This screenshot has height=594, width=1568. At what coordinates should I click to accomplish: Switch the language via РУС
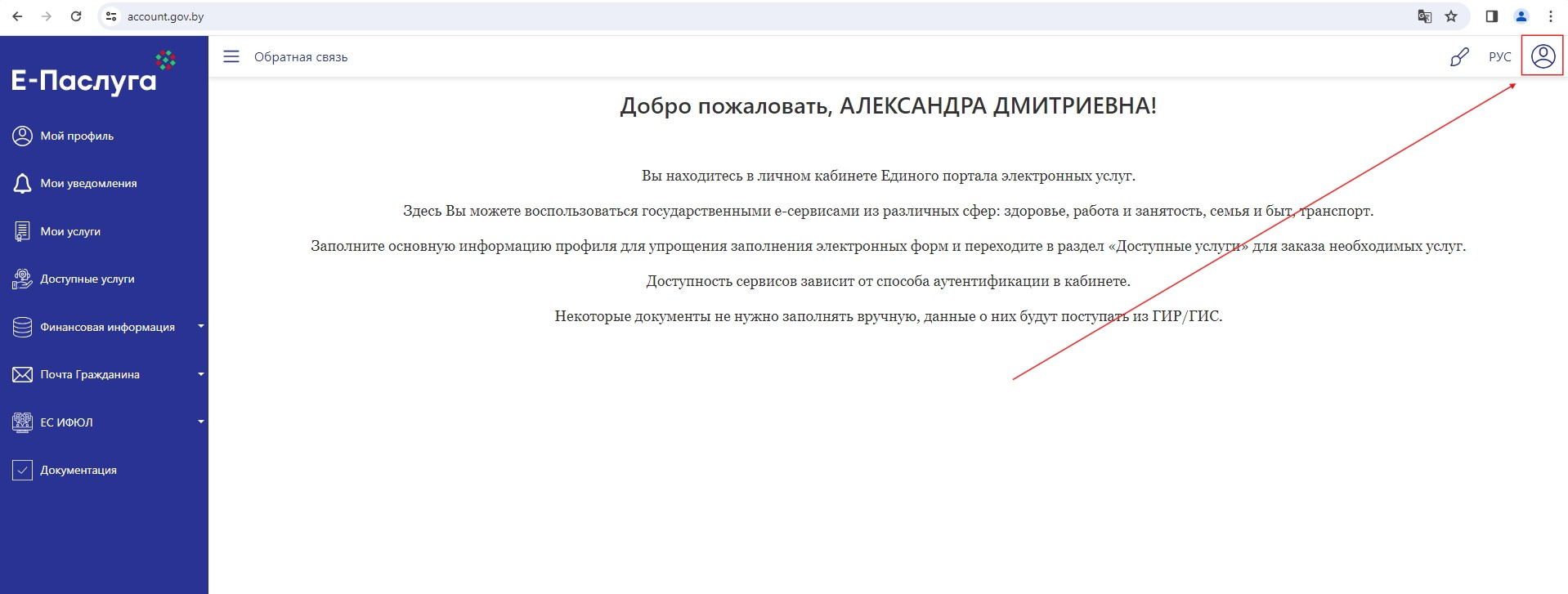click(x=1499, y=57)
